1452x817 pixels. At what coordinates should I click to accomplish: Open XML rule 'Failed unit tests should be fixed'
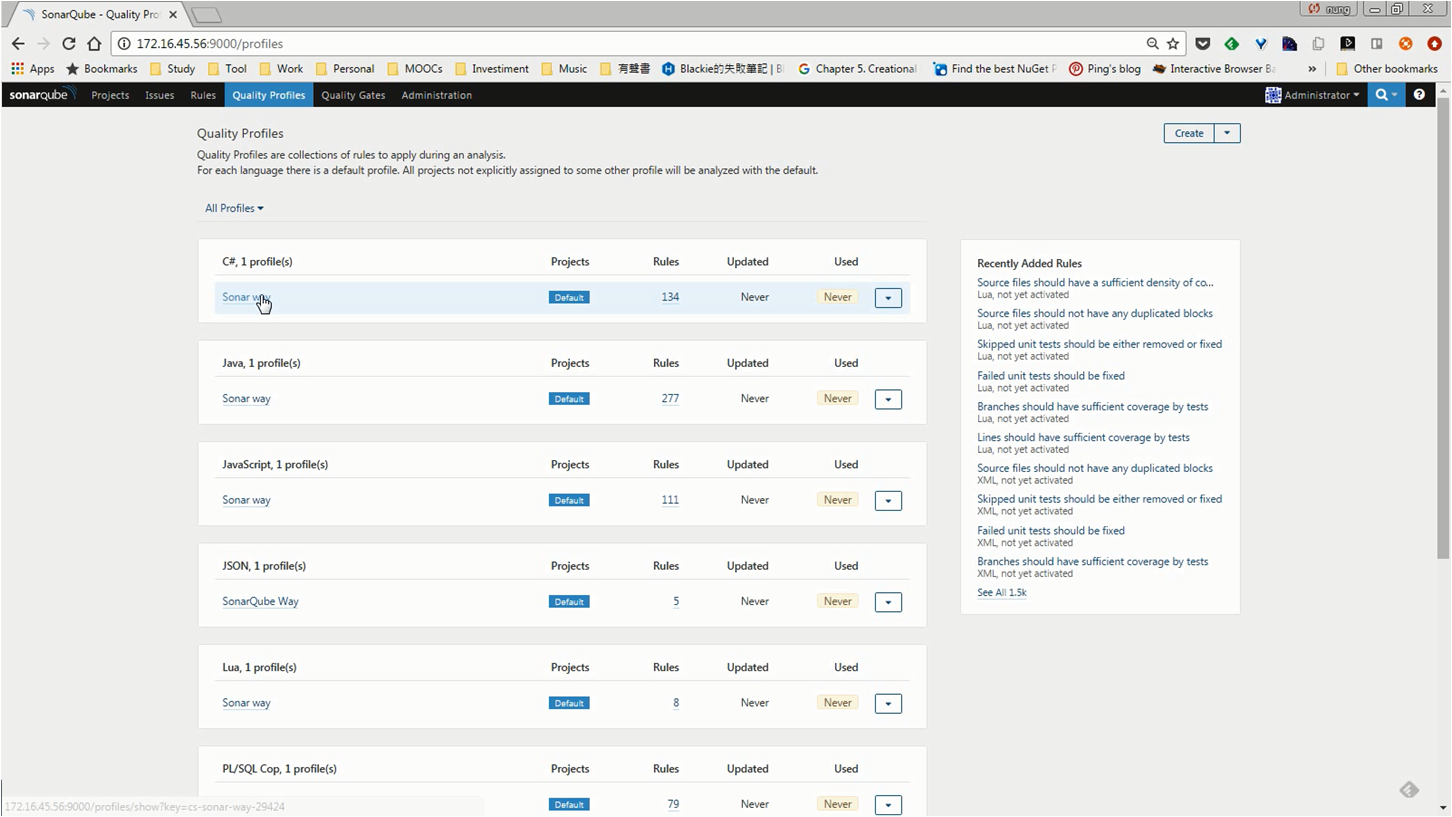click(x=1051, y=530)
